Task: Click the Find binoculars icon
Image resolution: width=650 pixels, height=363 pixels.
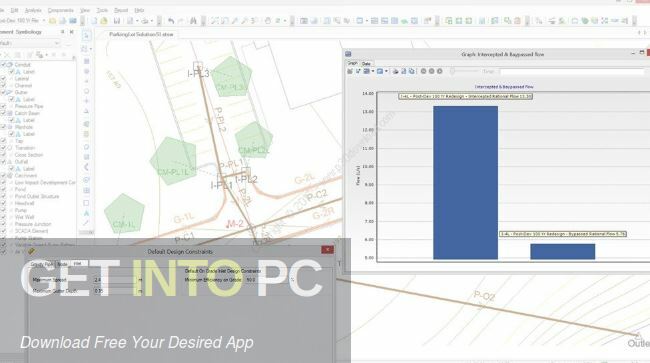Action: [x=193, y=21]
